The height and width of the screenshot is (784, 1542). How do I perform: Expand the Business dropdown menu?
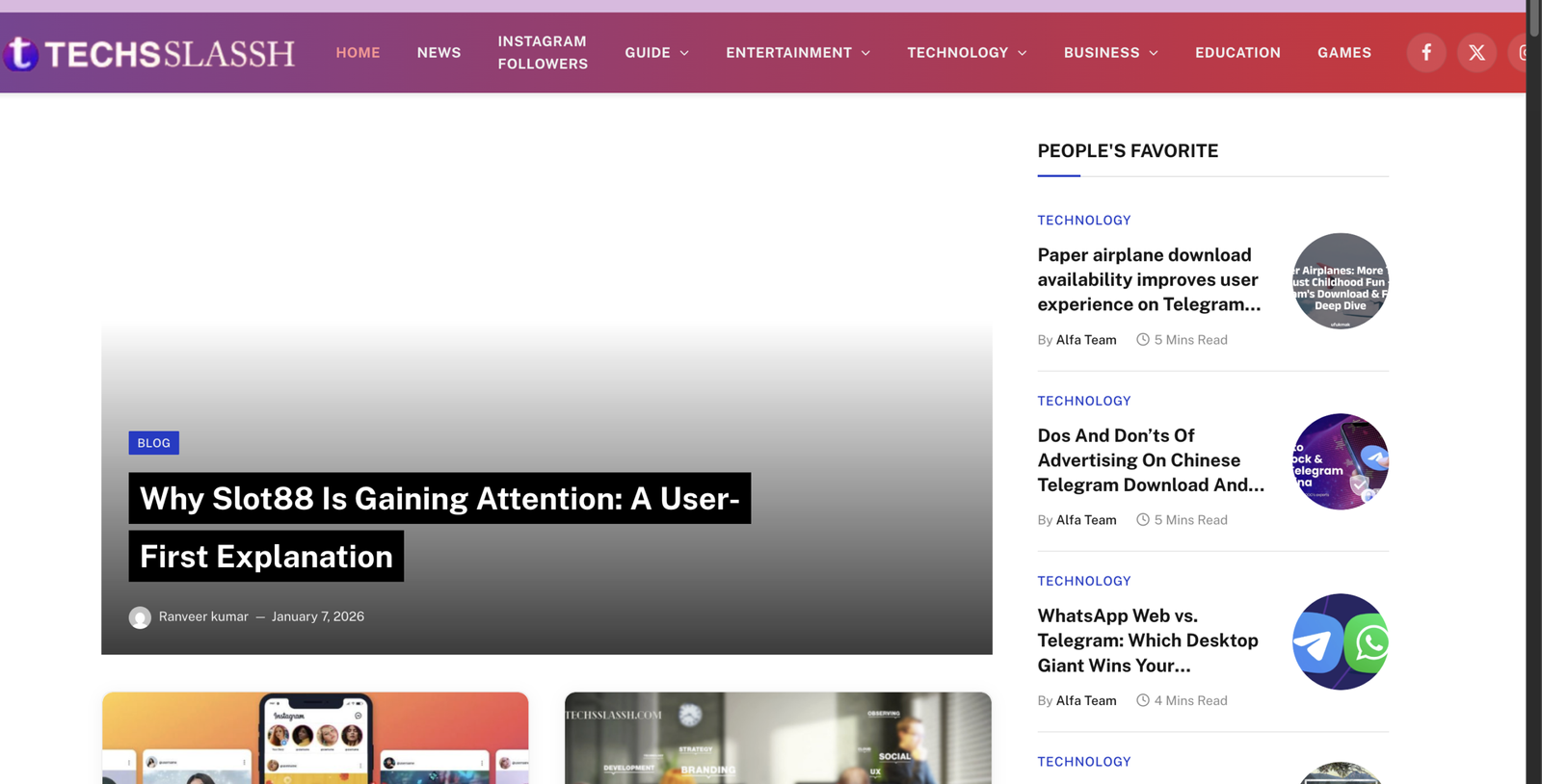[1110, 53]
